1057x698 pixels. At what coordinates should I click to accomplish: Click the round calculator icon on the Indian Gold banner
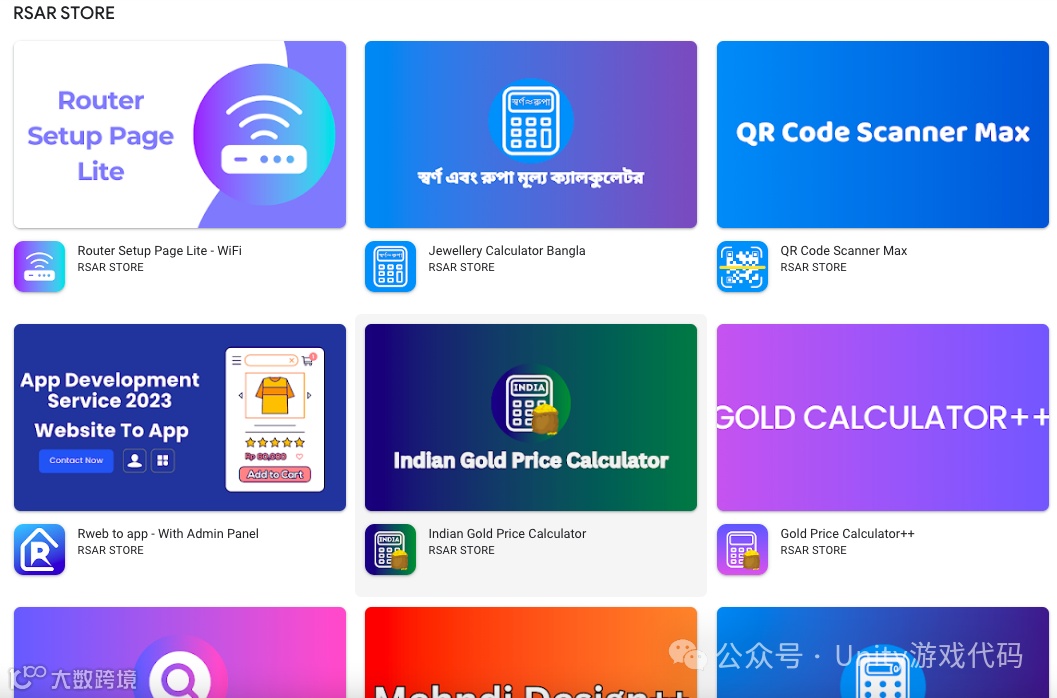(x=531, y=404)
